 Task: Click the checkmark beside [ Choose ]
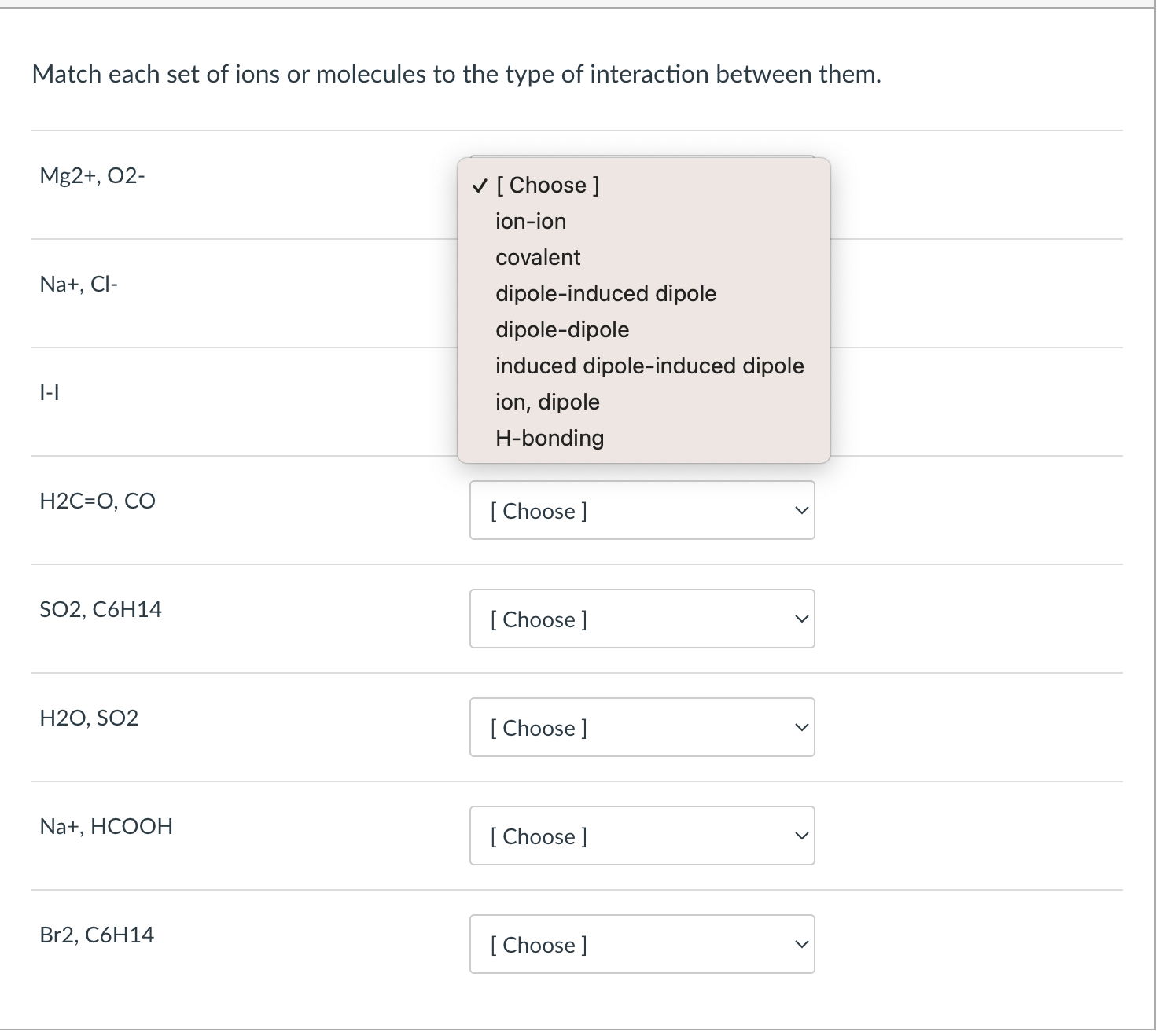point(478,185)
